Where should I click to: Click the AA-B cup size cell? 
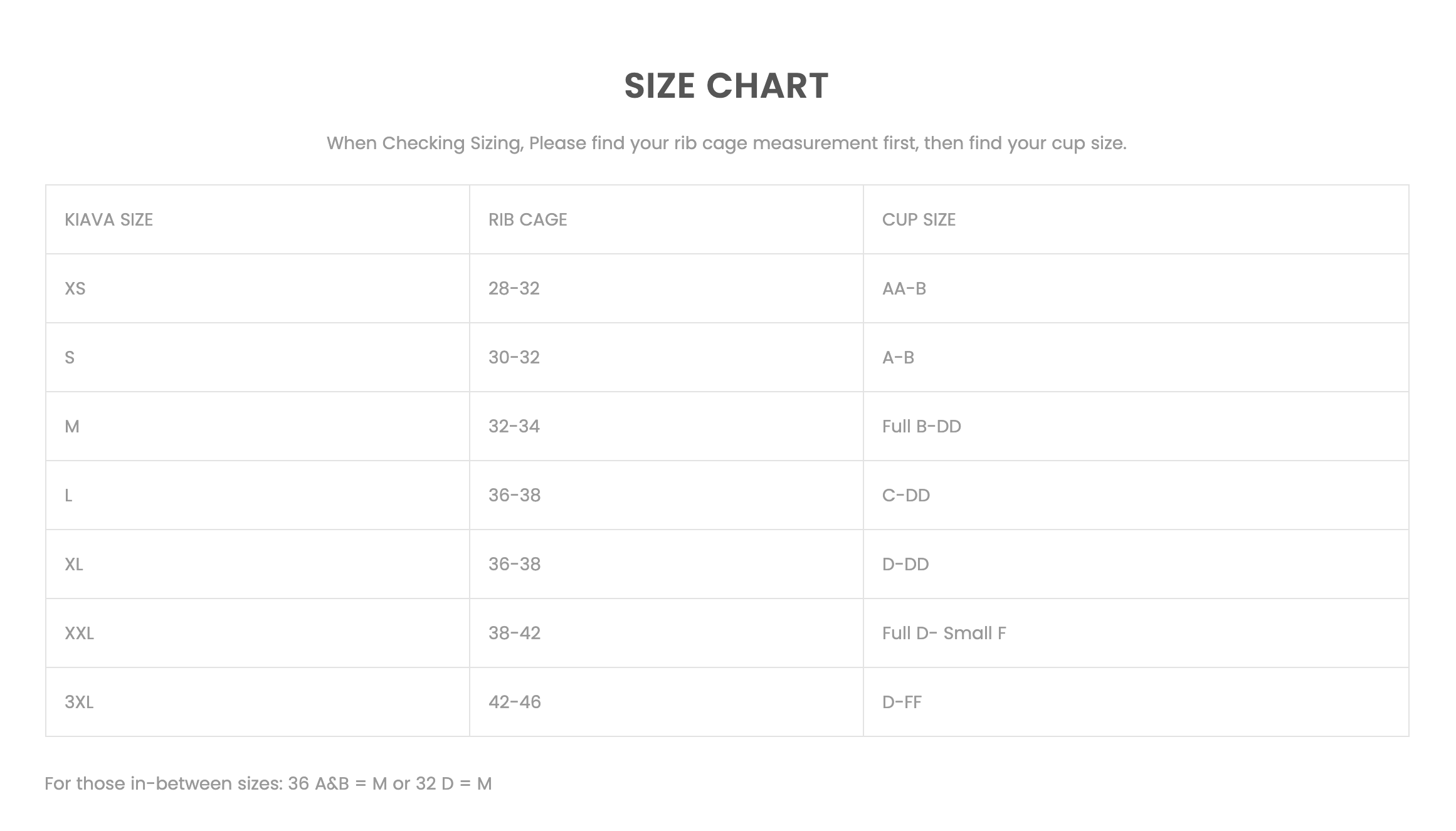904,289
